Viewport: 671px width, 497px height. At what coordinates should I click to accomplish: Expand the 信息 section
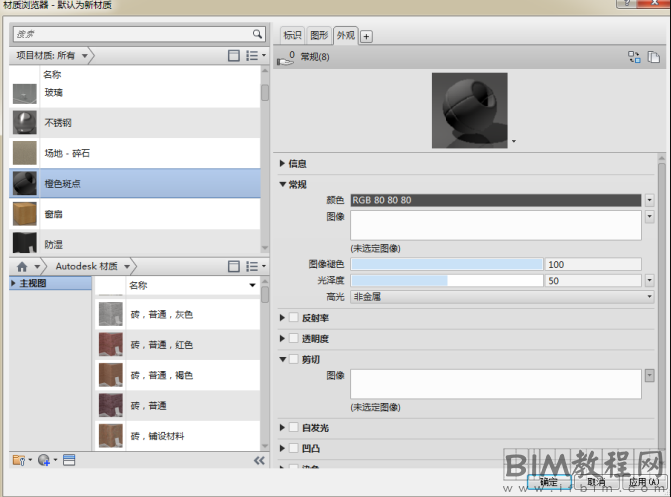[x=282, y=163]
